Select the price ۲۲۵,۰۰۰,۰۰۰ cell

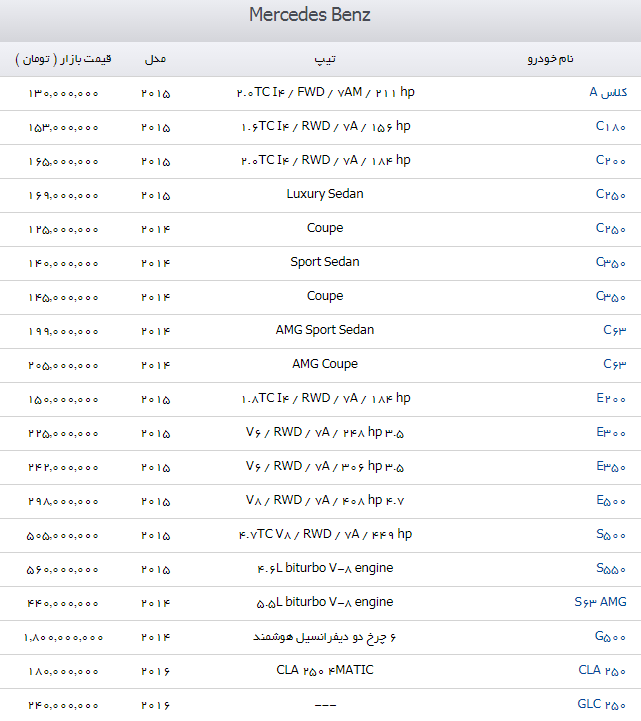click(x=63, y=434)
